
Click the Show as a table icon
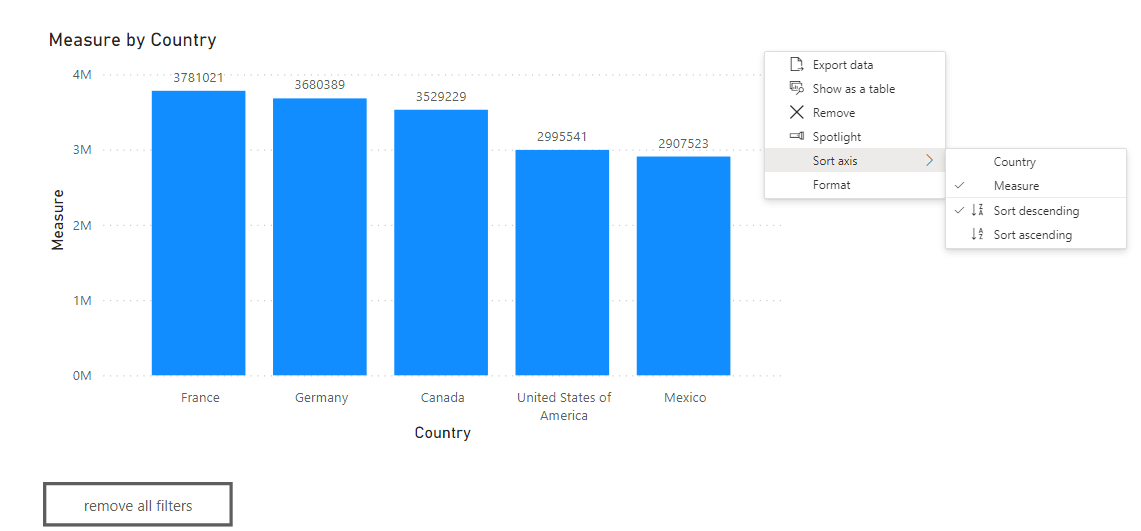click(797, 89)
